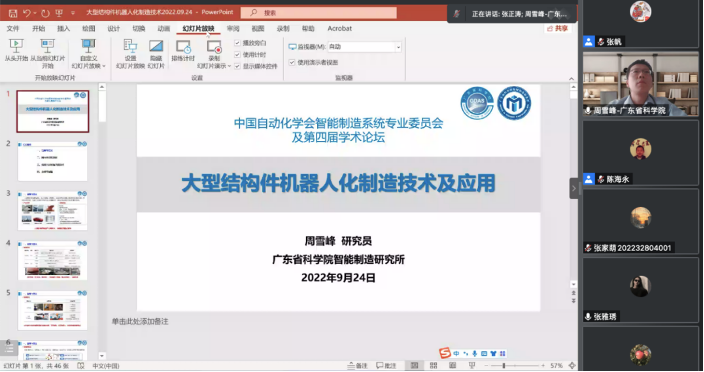The height and width of the screenshot is (372, 704).
Task: Open the 监视器 monitor dropdown set to 自动
Action: pyautogui.click(x=364, y=47)
